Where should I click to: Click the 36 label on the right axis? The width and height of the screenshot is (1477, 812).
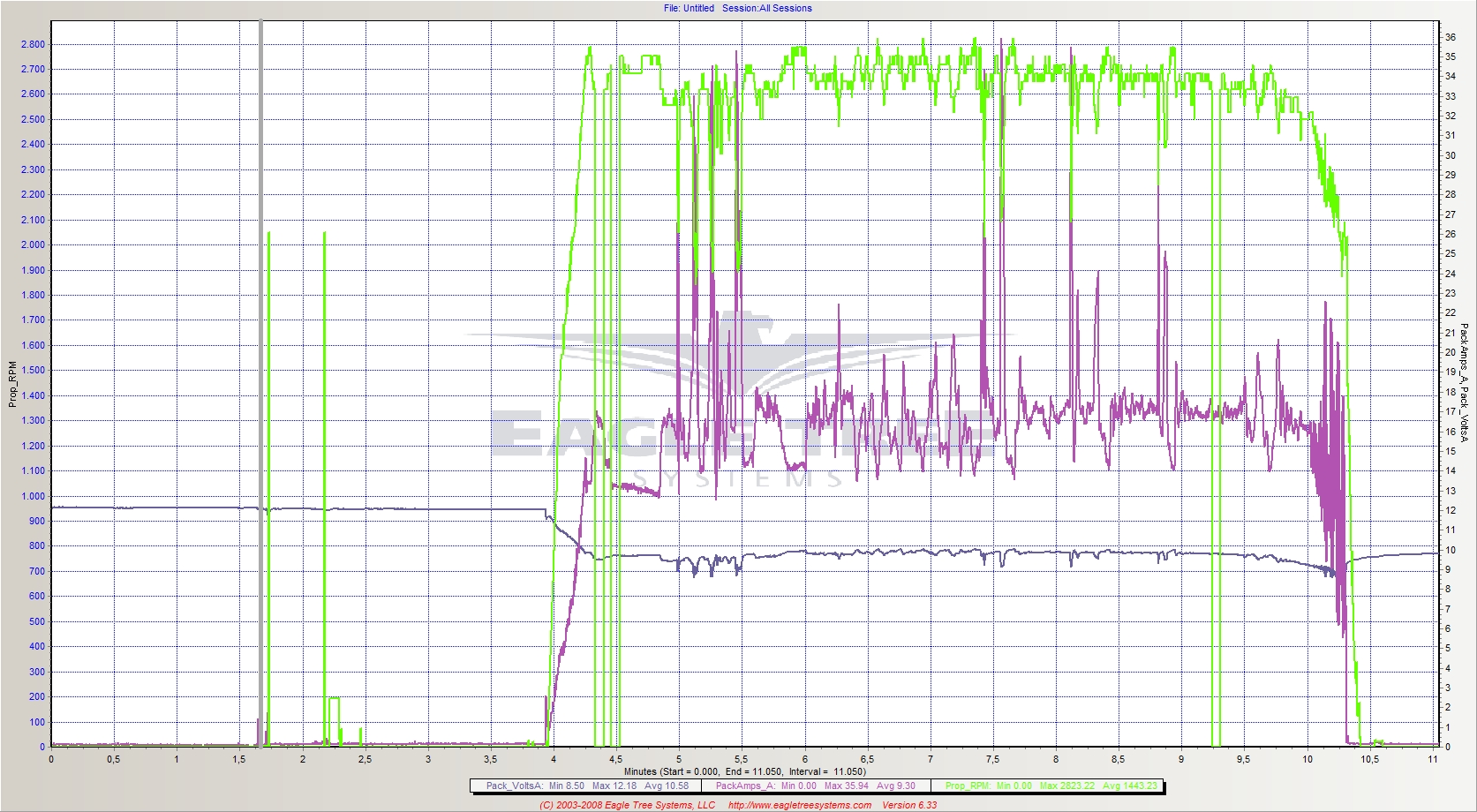coord(1451,37)
